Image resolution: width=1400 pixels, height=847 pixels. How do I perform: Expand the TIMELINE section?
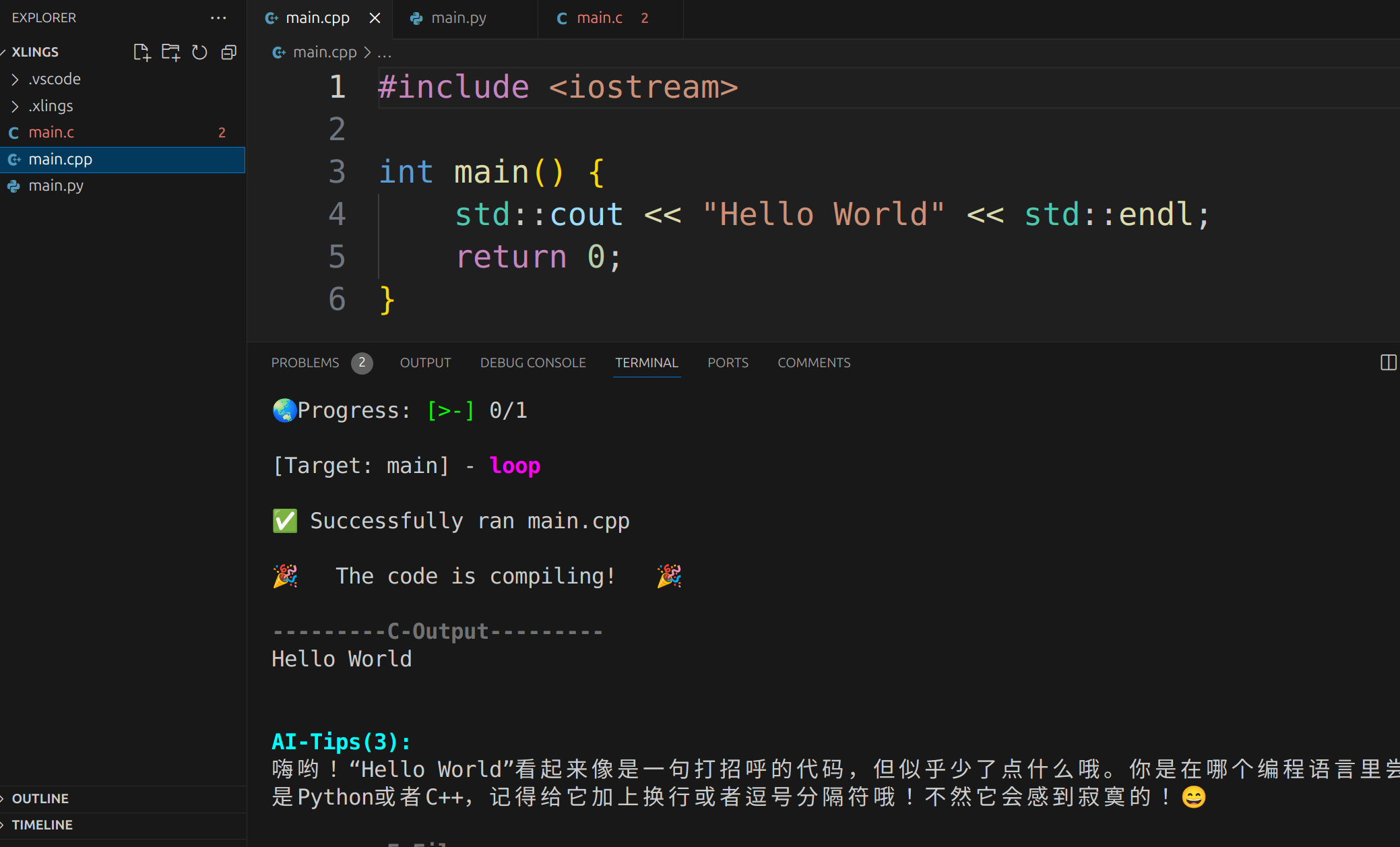coord(42,825)
